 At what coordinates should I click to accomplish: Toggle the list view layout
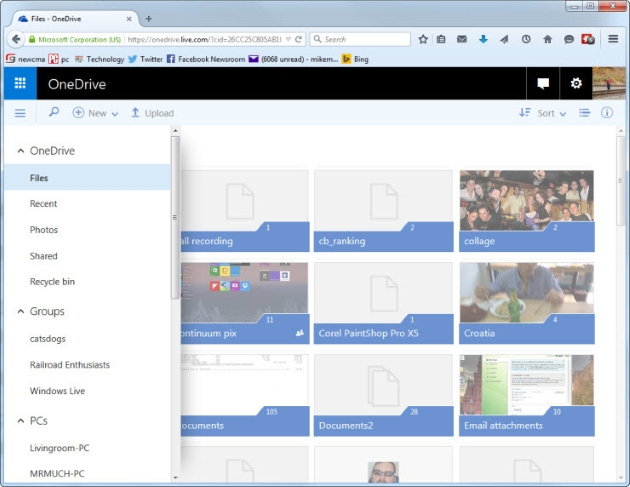coord(585,113)
